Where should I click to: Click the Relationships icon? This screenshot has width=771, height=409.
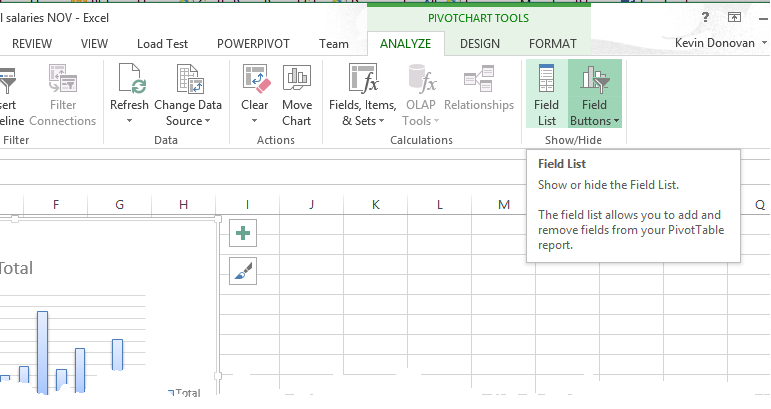[x=478, y=79]
